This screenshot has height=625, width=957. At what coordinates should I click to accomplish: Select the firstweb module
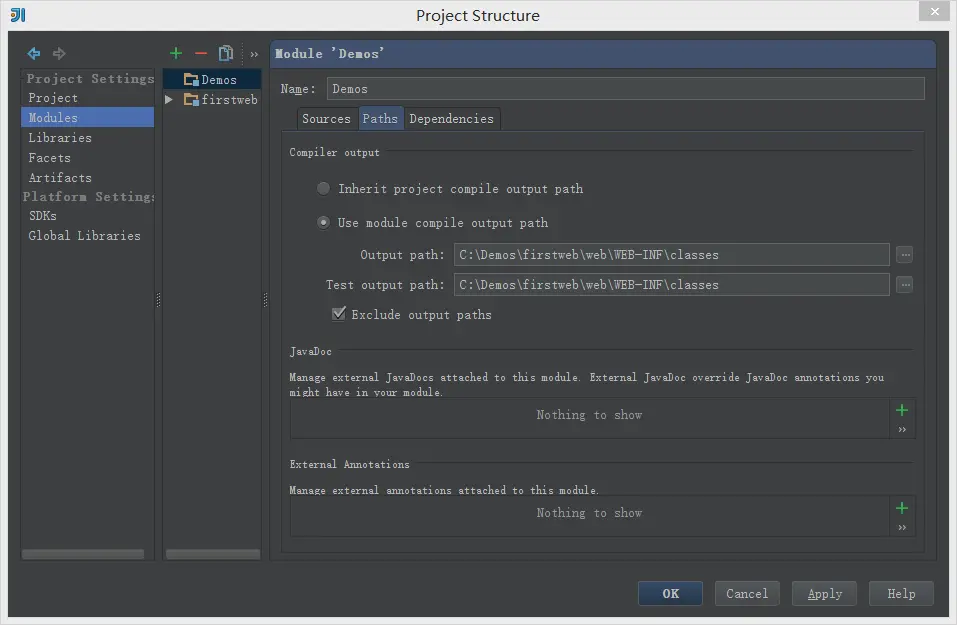[x=229, y=99]
